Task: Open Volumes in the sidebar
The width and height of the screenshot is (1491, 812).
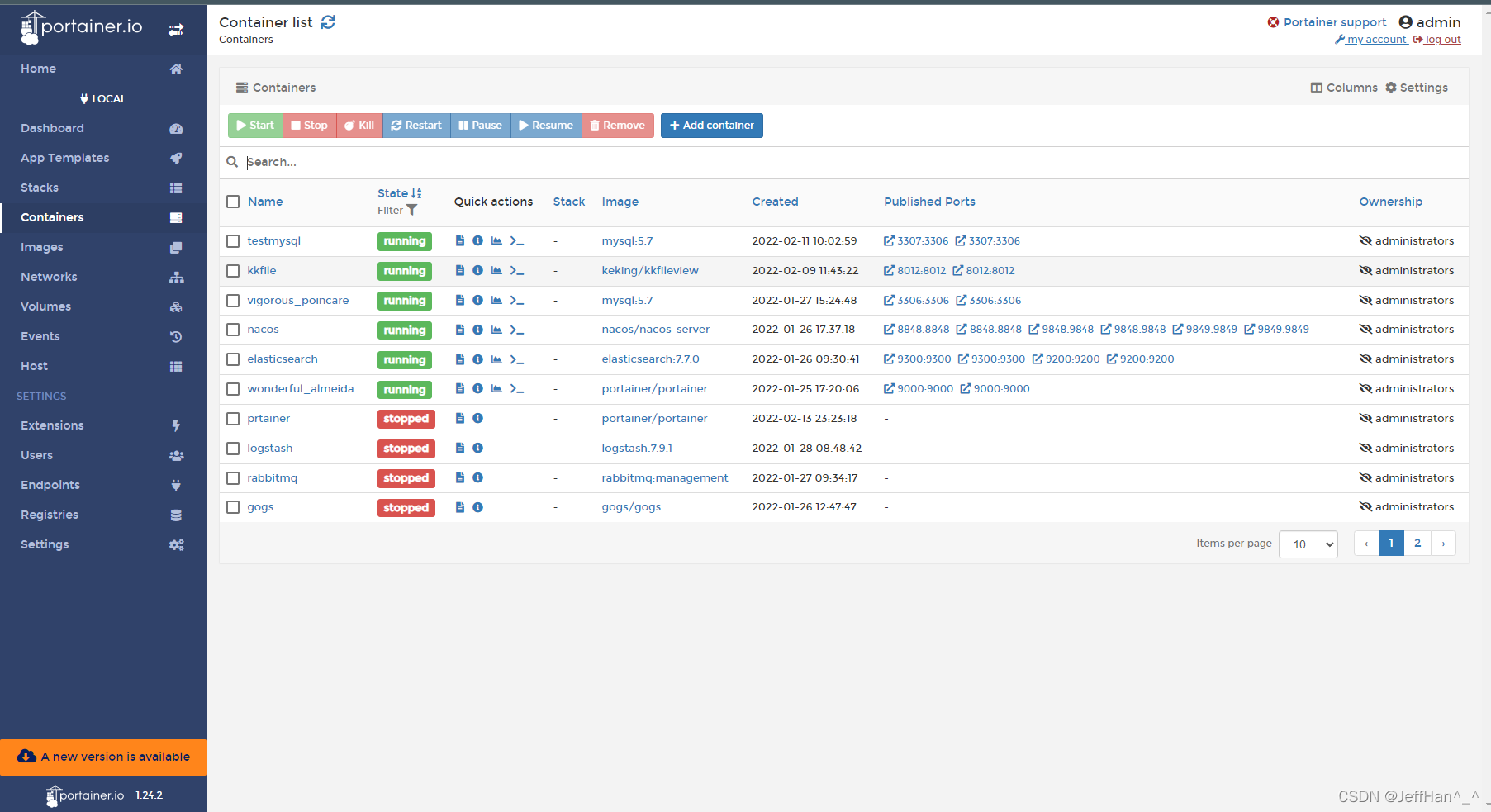Action: point(102,307)
